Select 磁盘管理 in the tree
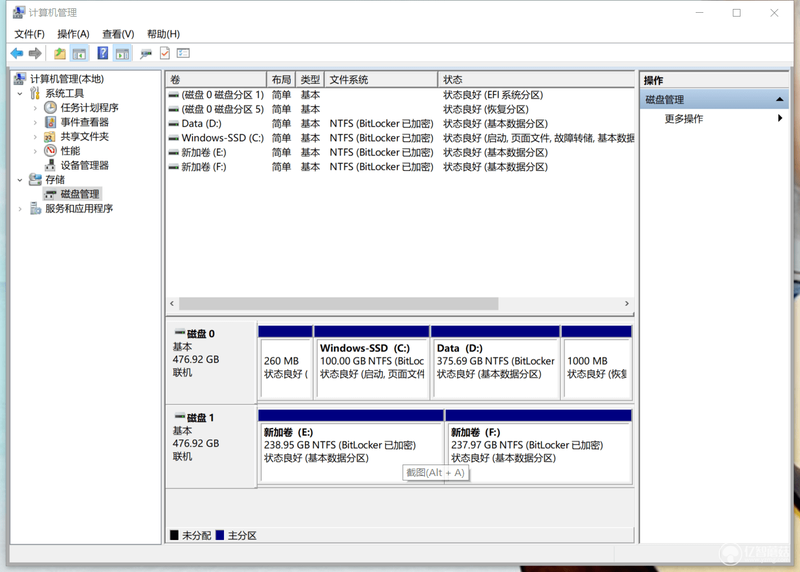Viewport: 800px width, 572px height. tap(80, 194)
